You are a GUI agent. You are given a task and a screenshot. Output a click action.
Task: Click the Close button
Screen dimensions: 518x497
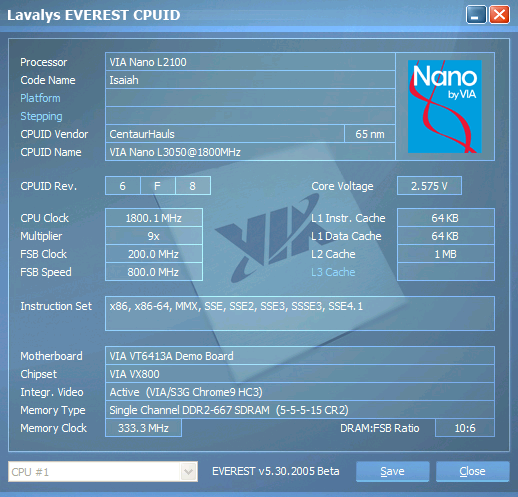[x=472, y=471]
